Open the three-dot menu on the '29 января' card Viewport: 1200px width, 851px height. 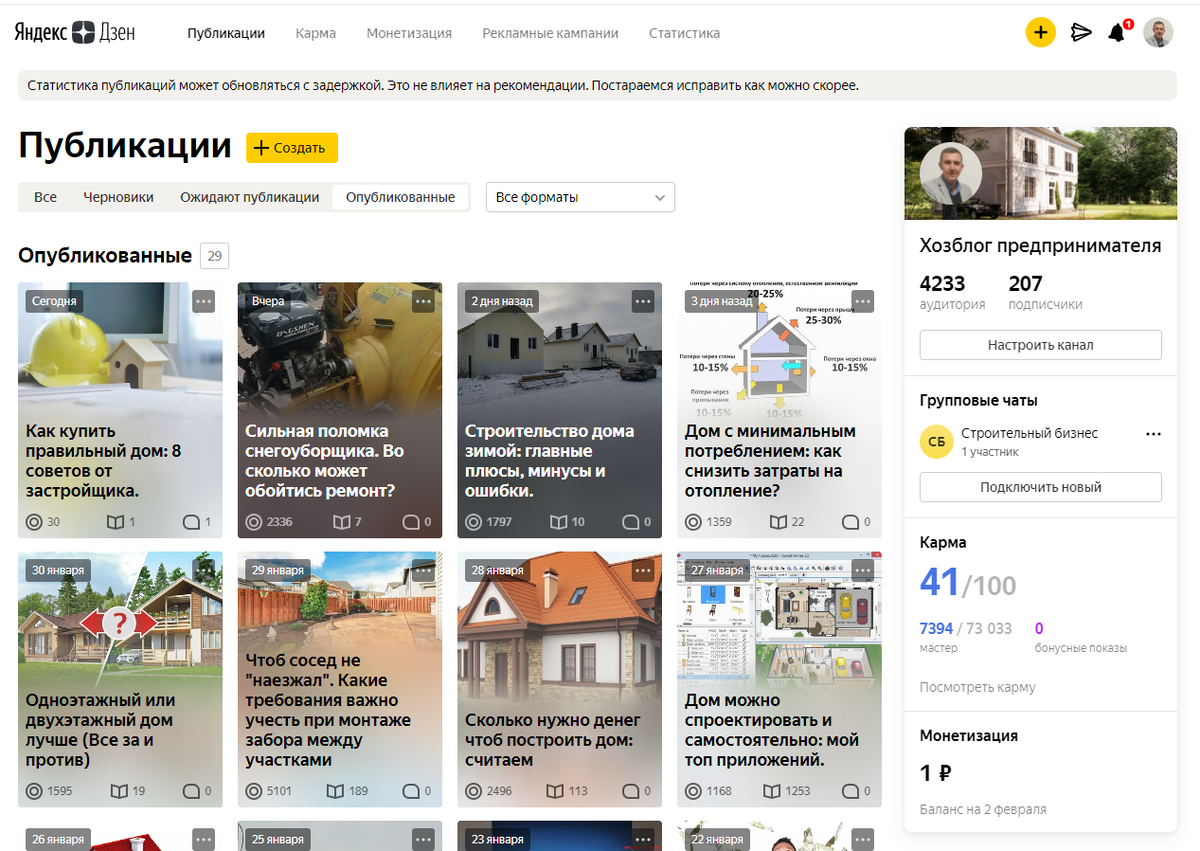pos(423,570)
